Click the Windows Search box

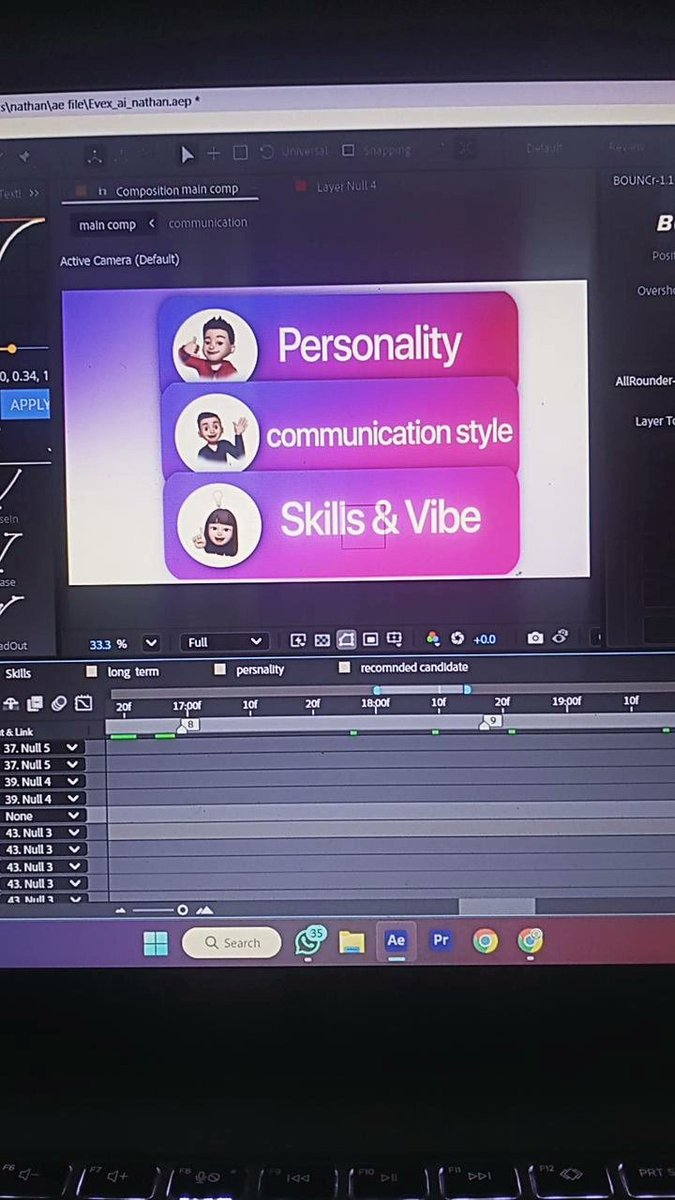(232, 942)
